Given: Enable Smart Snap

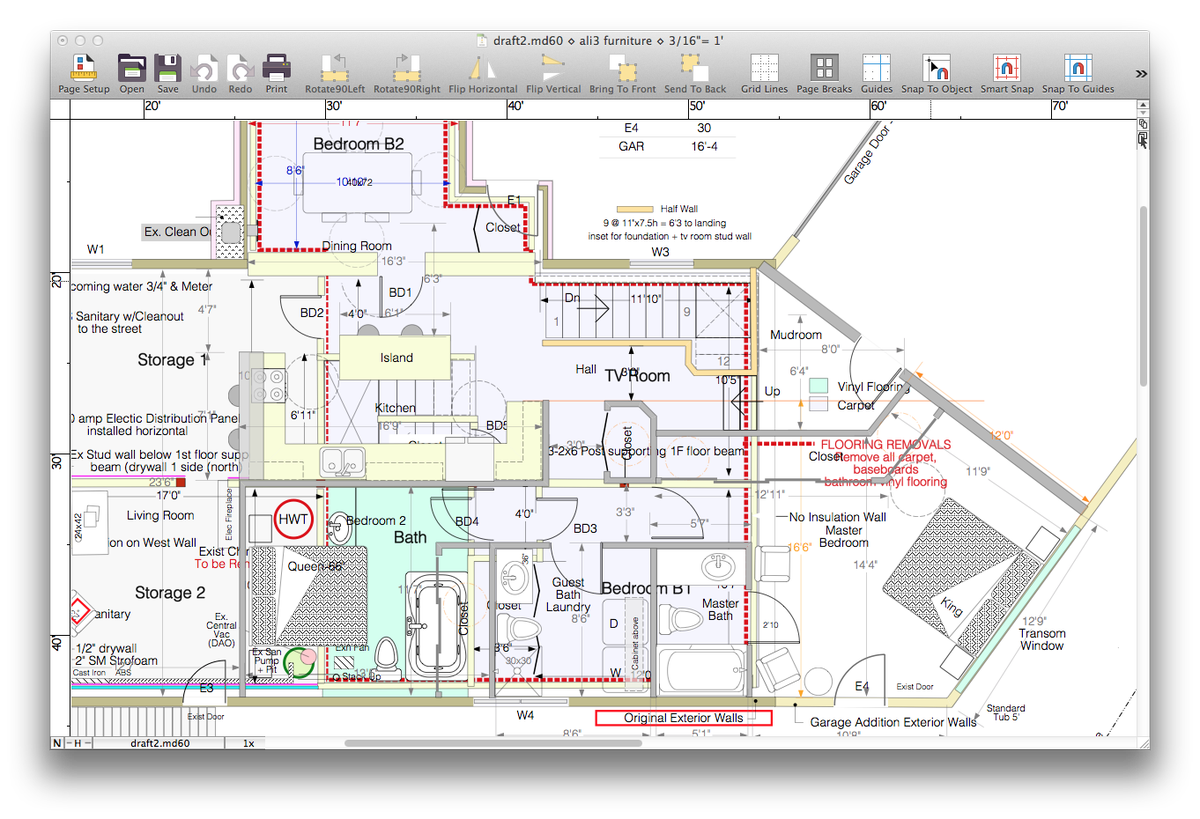Looking at the screenshot, I should pos(1007,74).
